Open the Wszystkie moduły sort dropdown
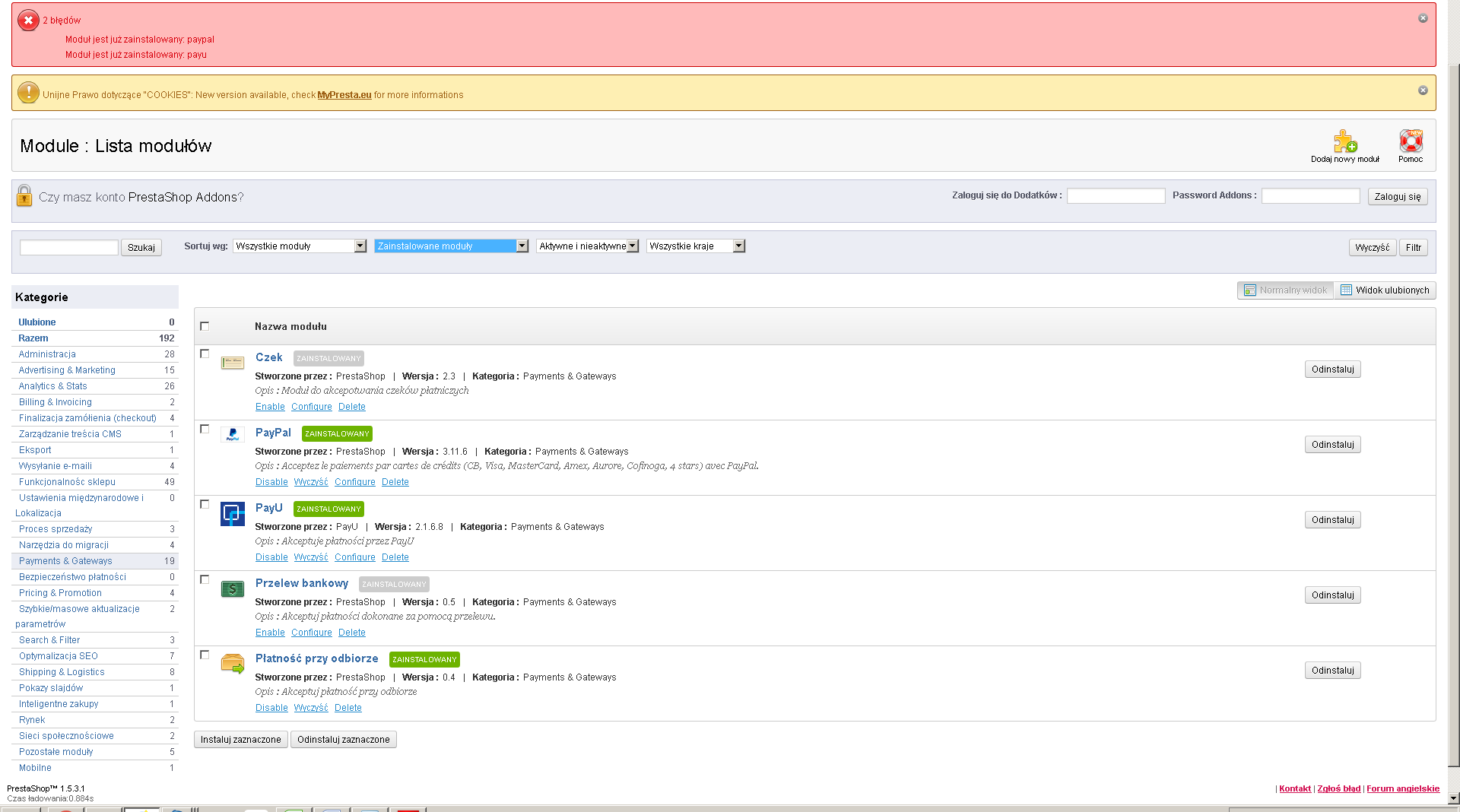This screenshot has height=812, width=1460. coord(300,246)
